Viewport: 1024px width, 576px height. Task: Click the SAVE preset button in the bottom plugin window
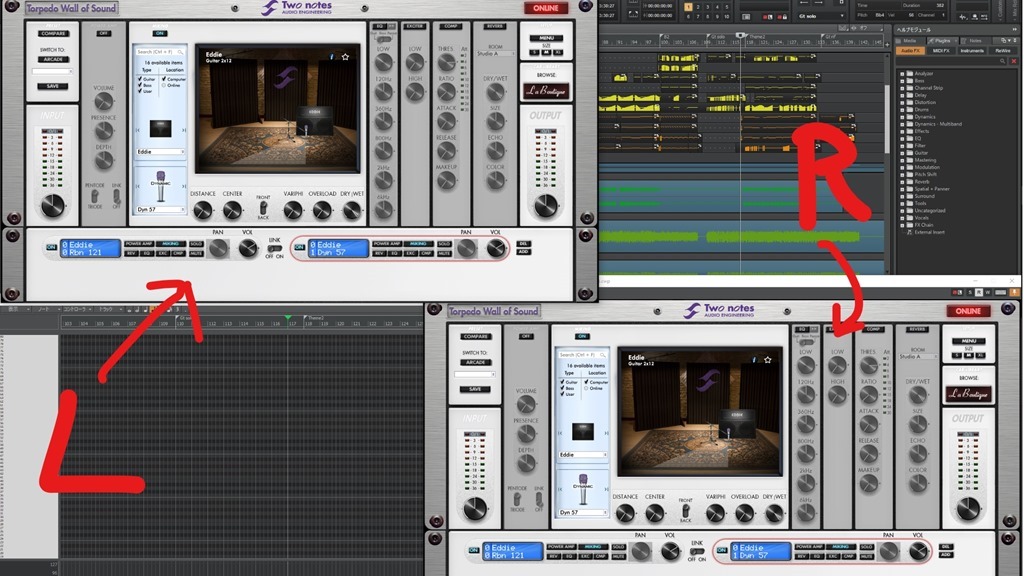[x=473, y=389]
